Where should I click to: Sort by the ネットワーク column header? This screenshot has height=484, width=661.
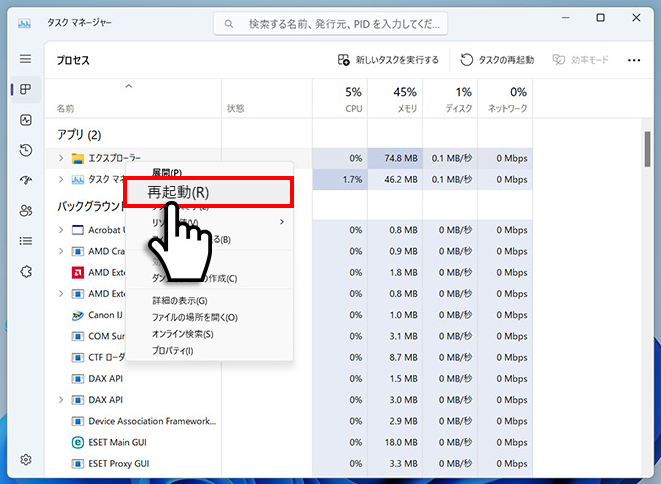click(x=508, y=108)
